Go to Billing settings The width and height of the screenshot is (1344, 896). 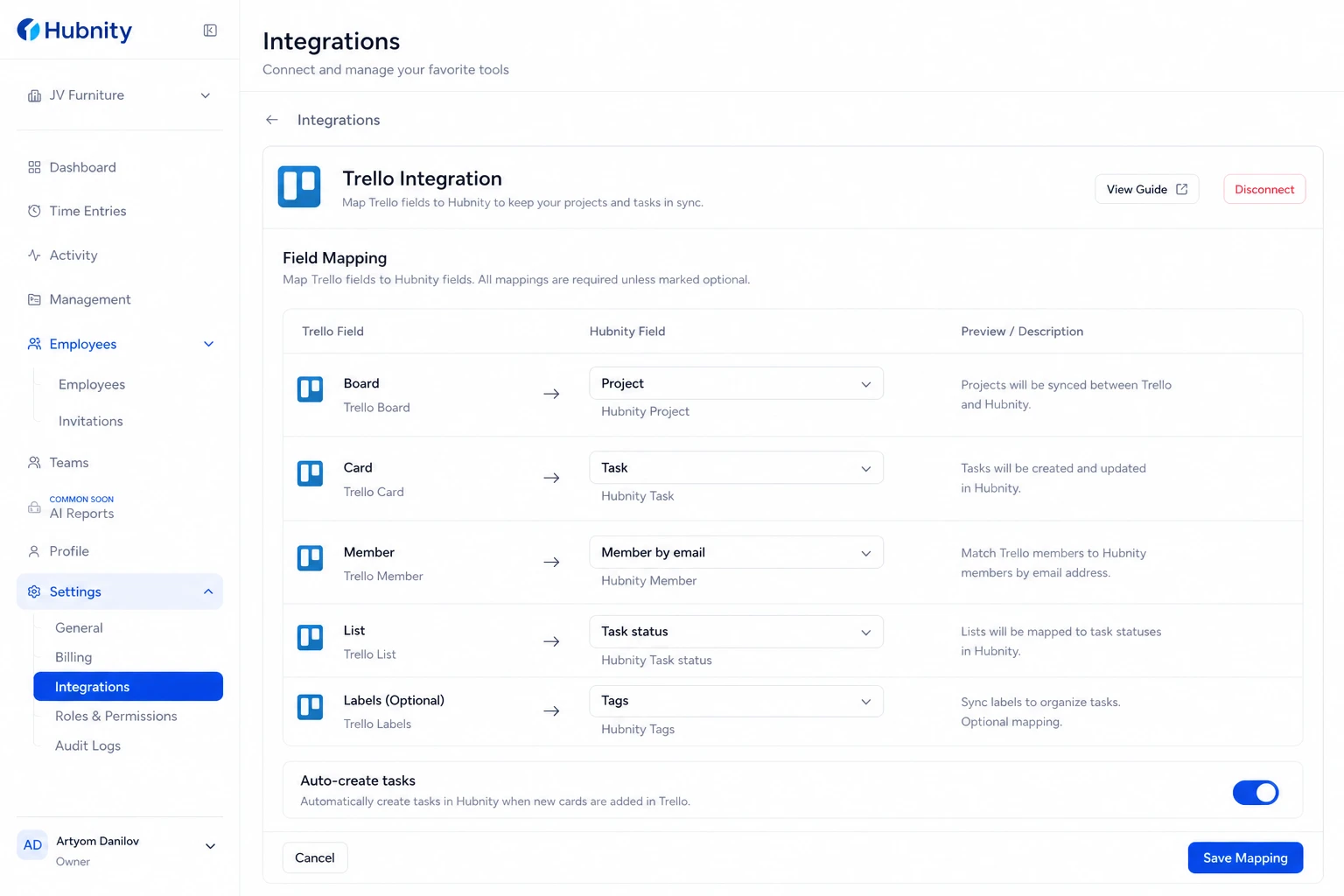pyautogui.click(x=73, y=657)
